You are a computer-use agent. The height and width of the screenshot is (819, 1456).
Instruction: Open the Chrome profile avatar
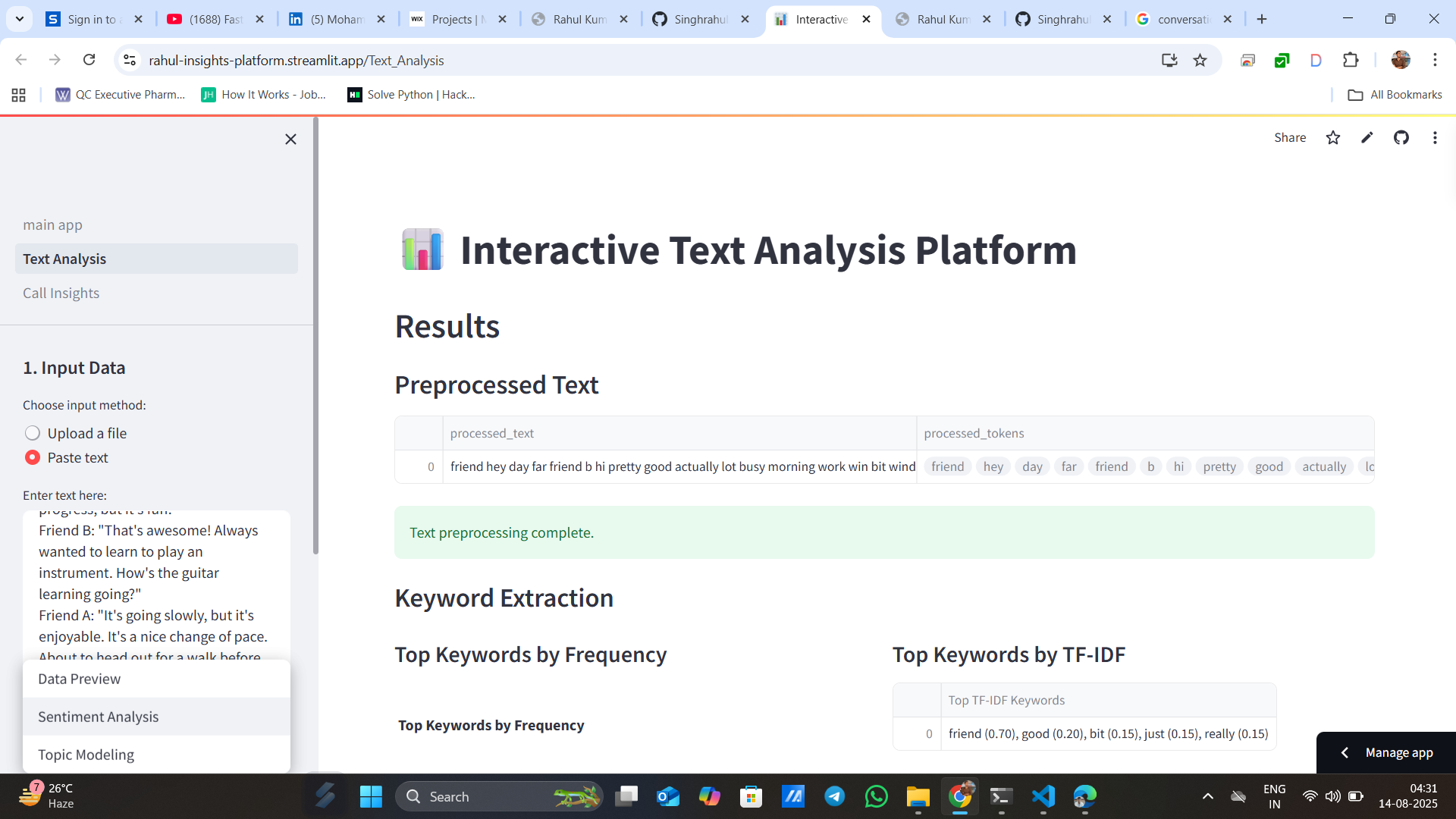pyautogui.click(x=1401, y=60)
